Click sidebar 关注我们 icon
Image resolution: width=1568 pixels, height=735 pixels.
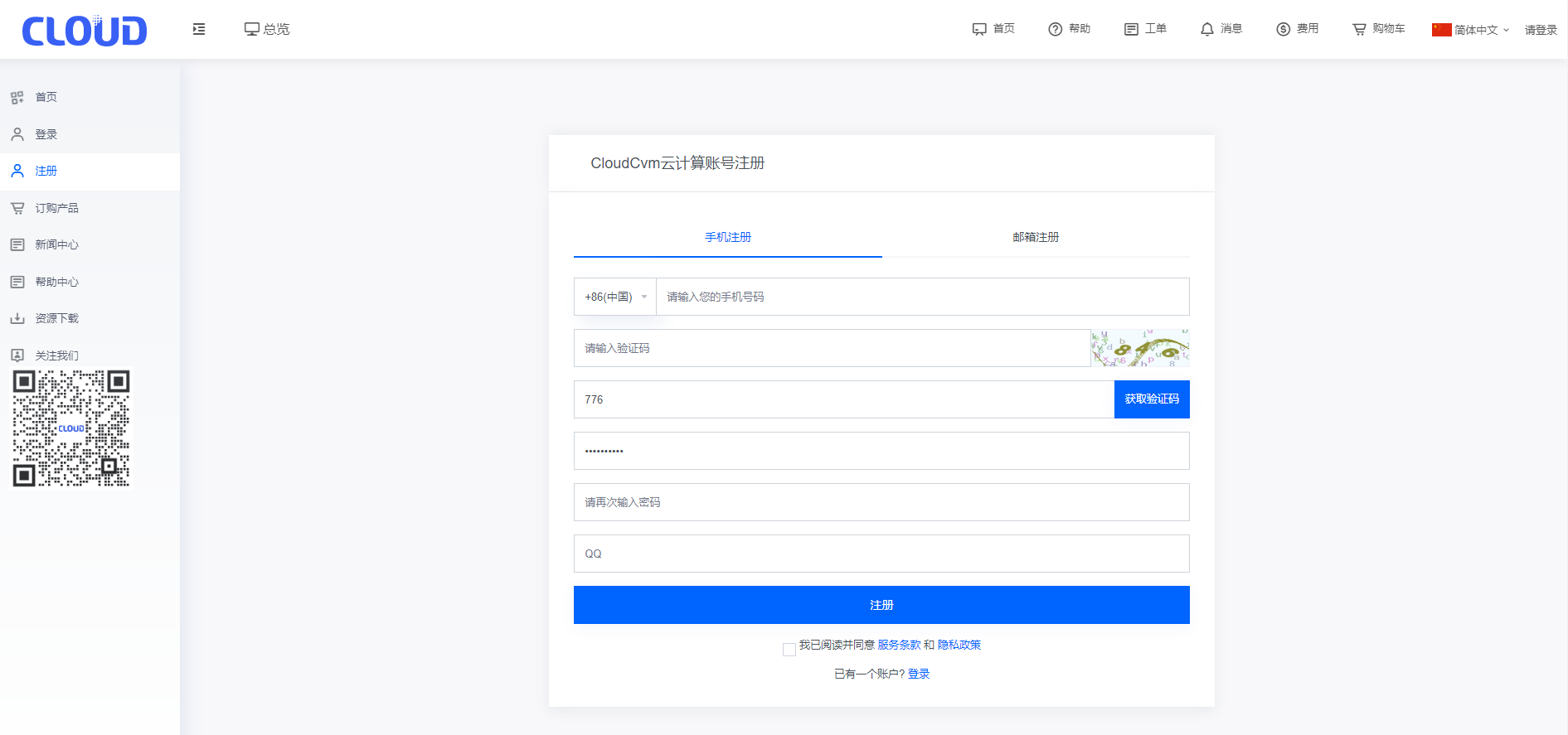(17, 355)
